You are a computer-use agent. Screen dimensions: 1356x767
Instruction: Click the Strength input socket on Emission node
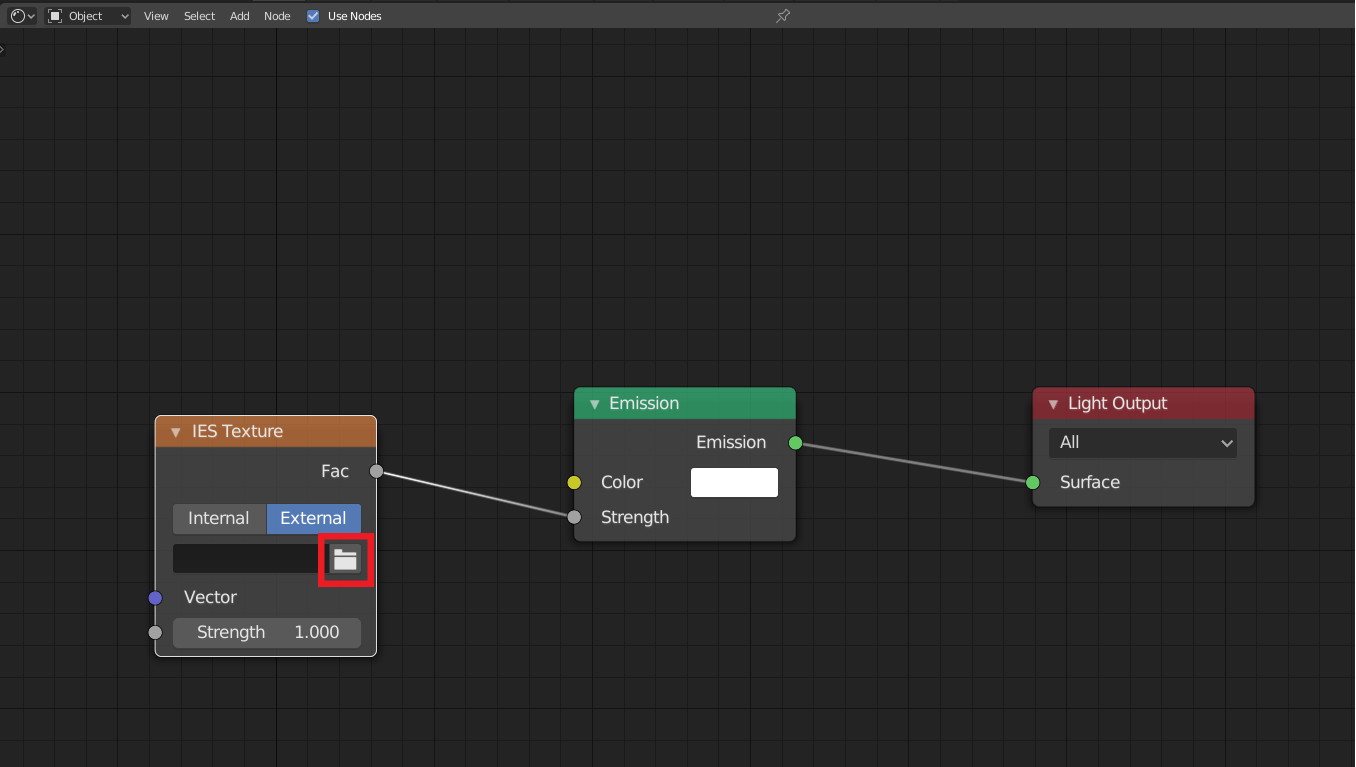(573, 517)
